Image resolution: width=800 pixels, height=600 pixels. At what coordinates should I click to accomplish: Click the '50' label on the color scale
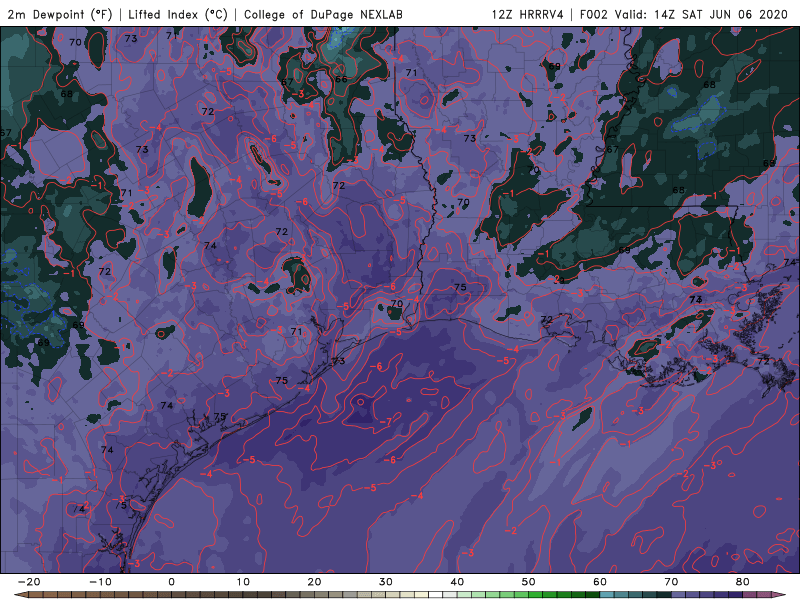point(529,582)
